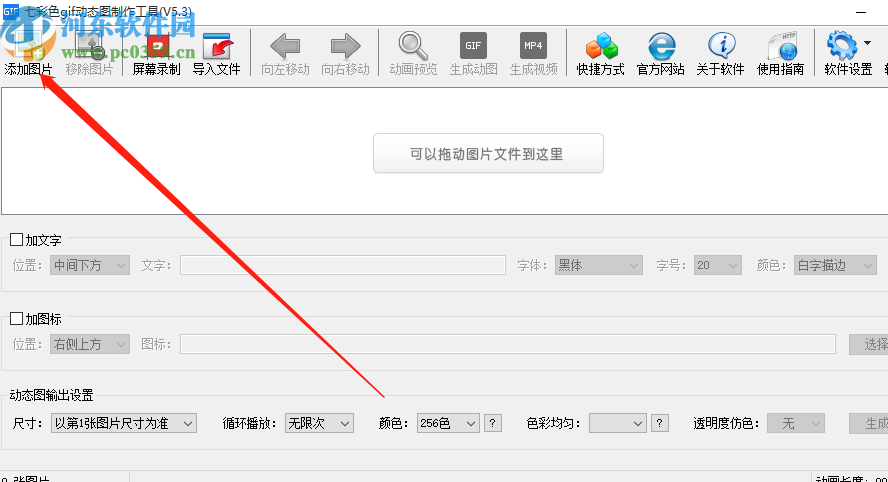888x482 pixels.
Task: Click the ? help button beside 色彩均匀
Action: pyautogui.click(x=660, y=423)
